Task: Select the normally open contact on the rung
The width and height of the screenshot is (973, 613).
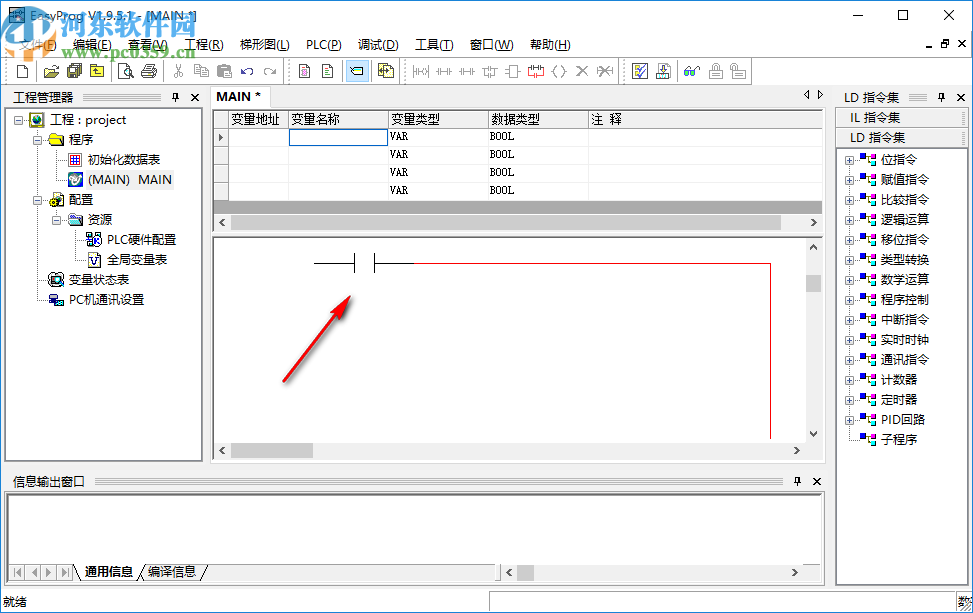Action: point(364,263)
